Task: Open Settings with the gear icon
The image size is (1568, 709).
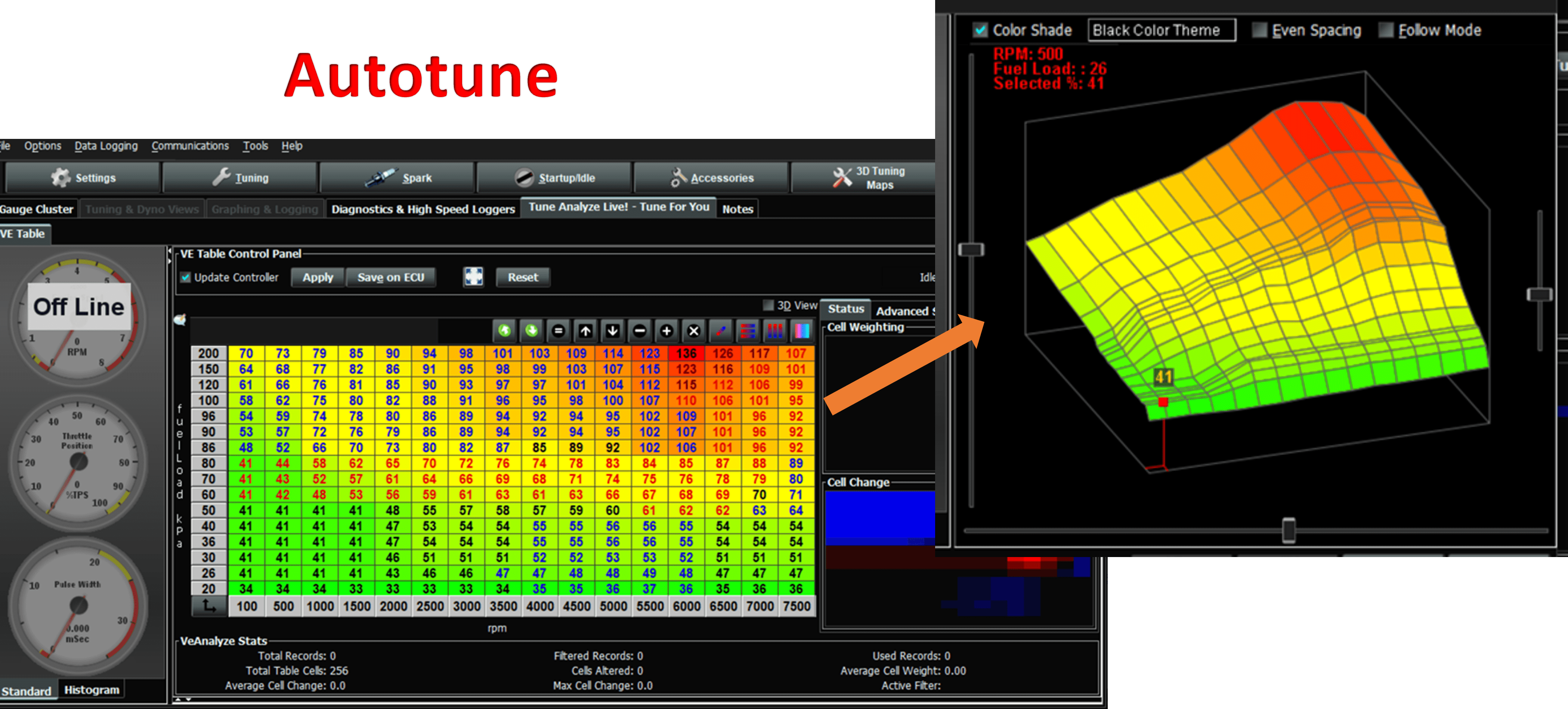Action: (x=83, y=178)
